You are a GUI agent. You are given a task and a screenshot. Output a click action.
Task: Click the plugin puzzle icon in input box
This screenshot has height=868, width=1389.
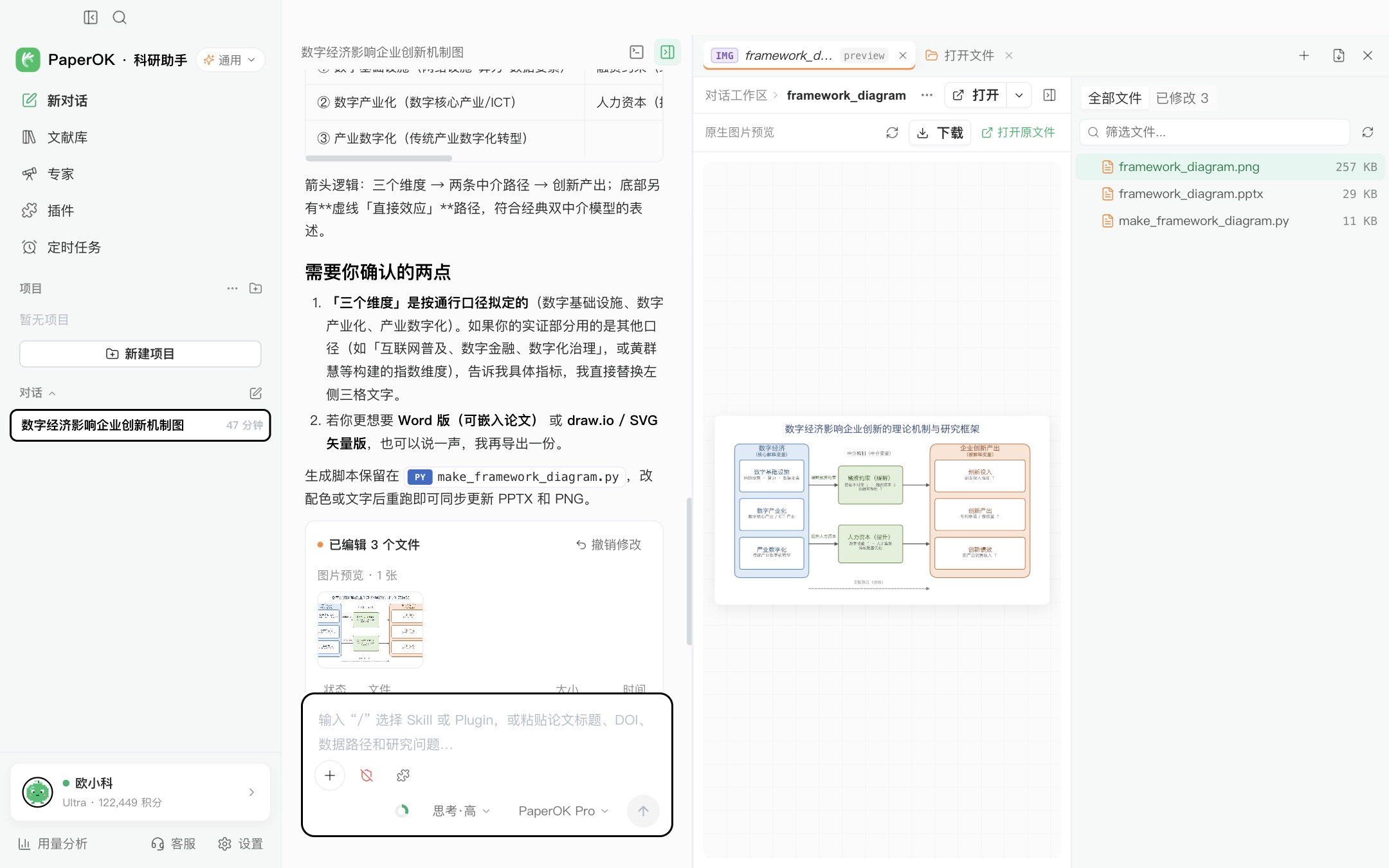coord(403,775)
